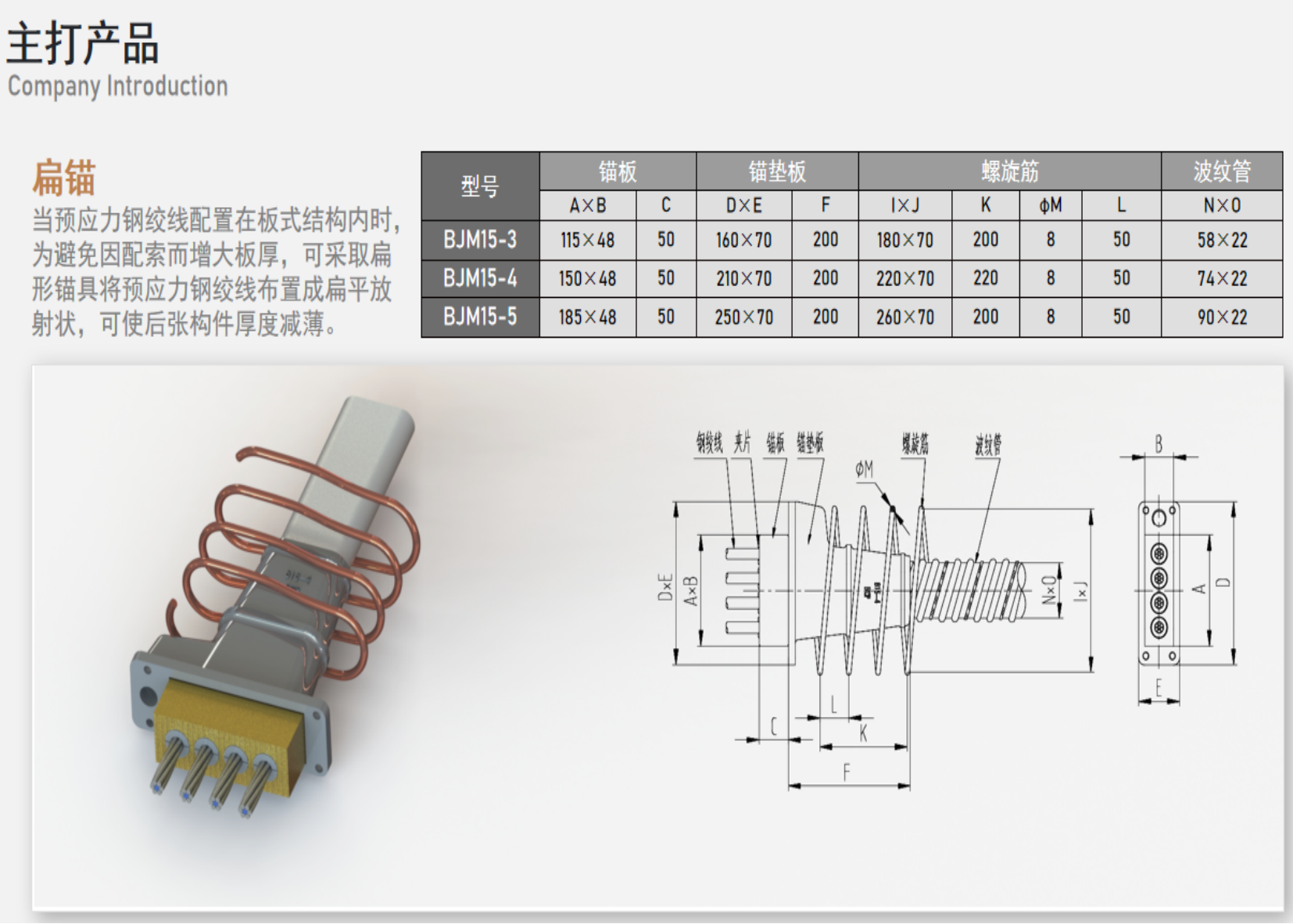Select the 115×48 cell
This screenshot has width=1293, height=924.
pos(588,240)
